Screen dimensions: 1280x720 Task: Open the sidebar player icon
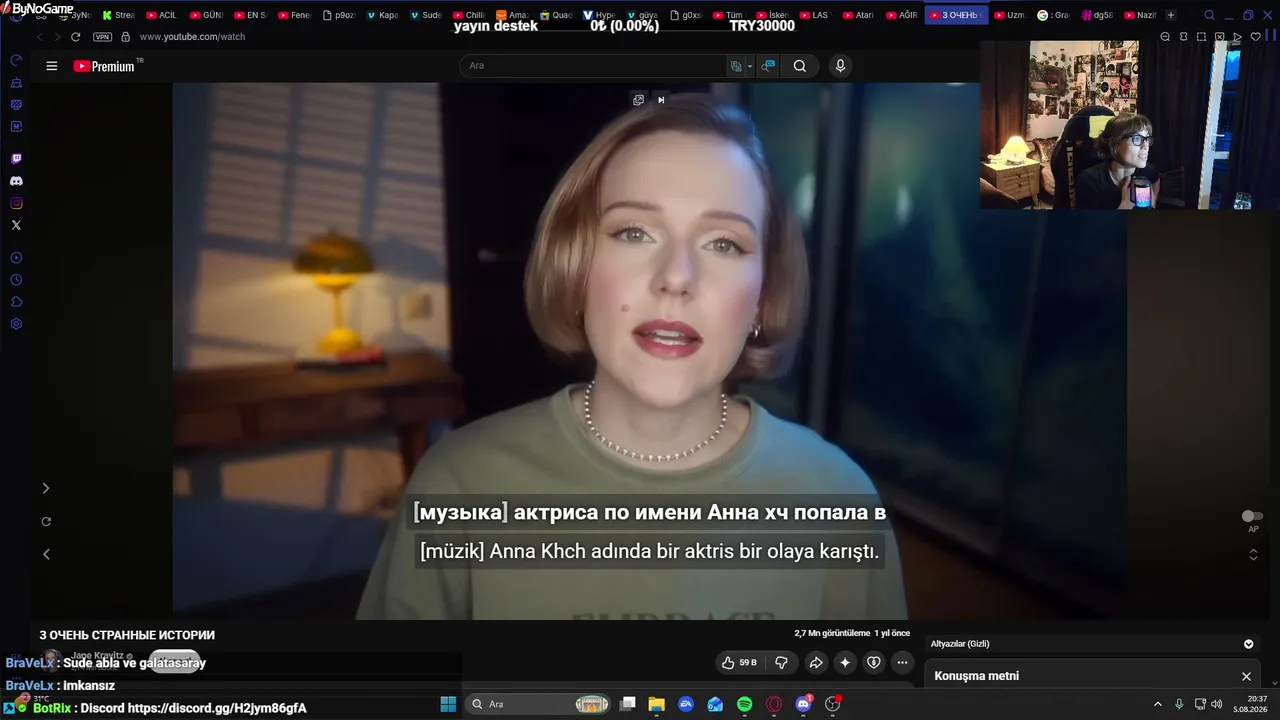16,258
